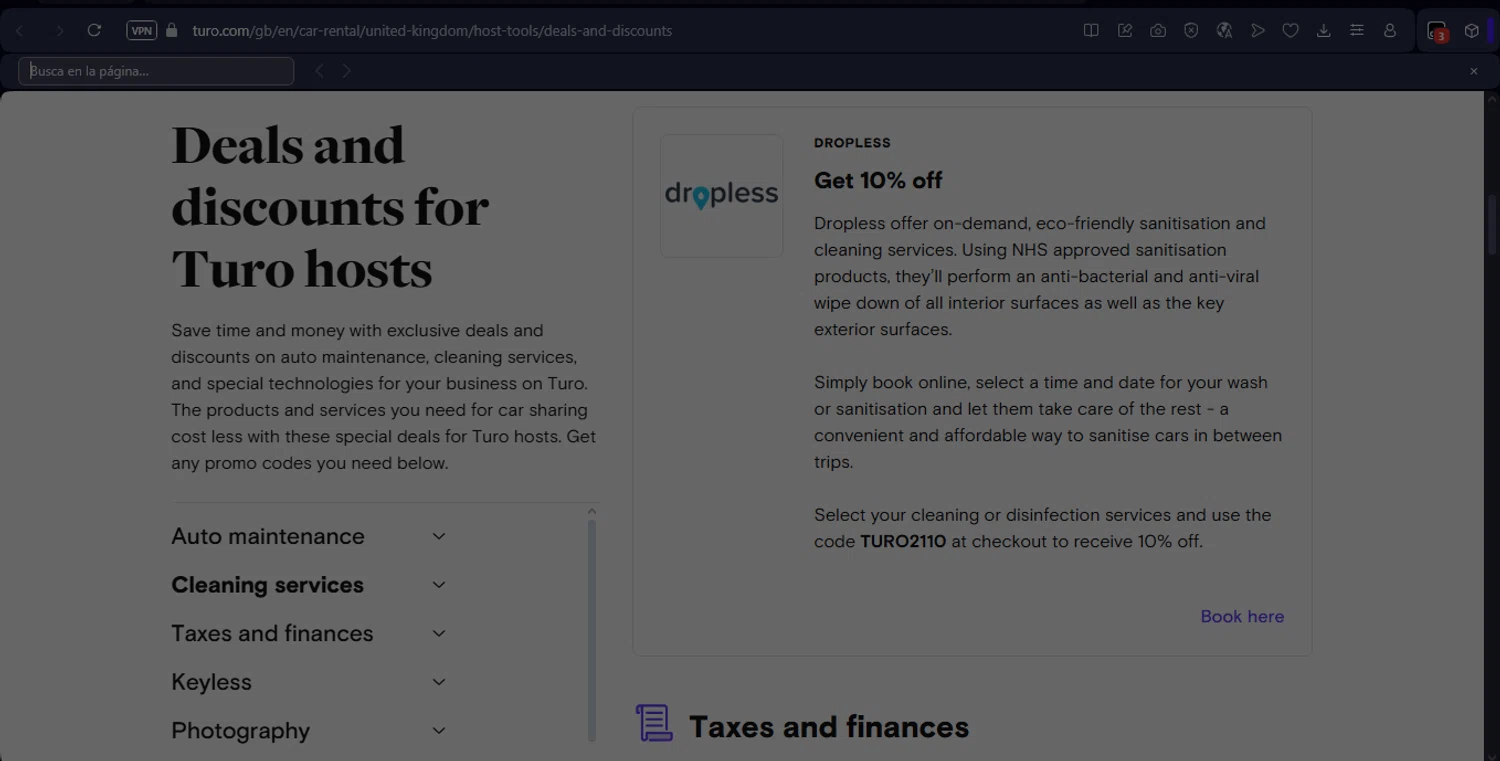Click the Get 10% off heading

click(878, 181)
